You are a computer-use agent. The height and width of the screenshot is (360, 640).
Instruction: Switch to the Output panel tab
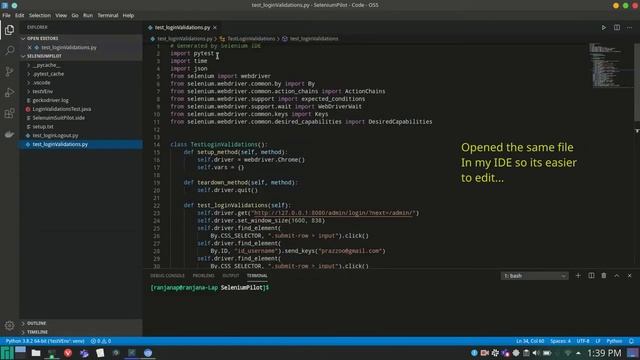pyautogui.click(x=231, y=276)
